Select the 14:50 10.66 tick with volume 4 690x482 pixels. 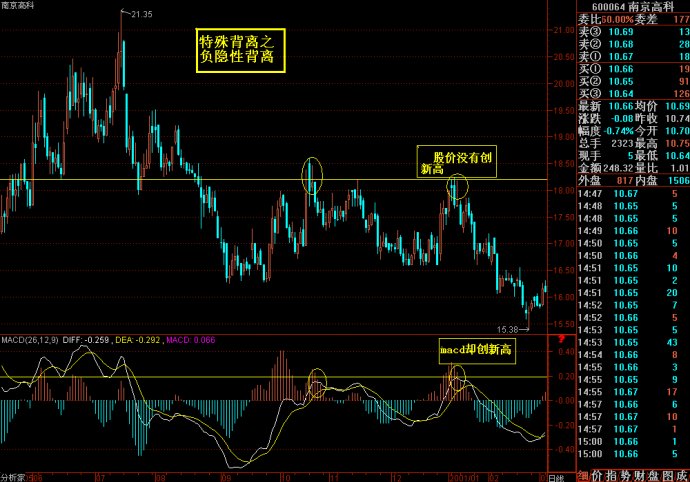tap(628, 256)
